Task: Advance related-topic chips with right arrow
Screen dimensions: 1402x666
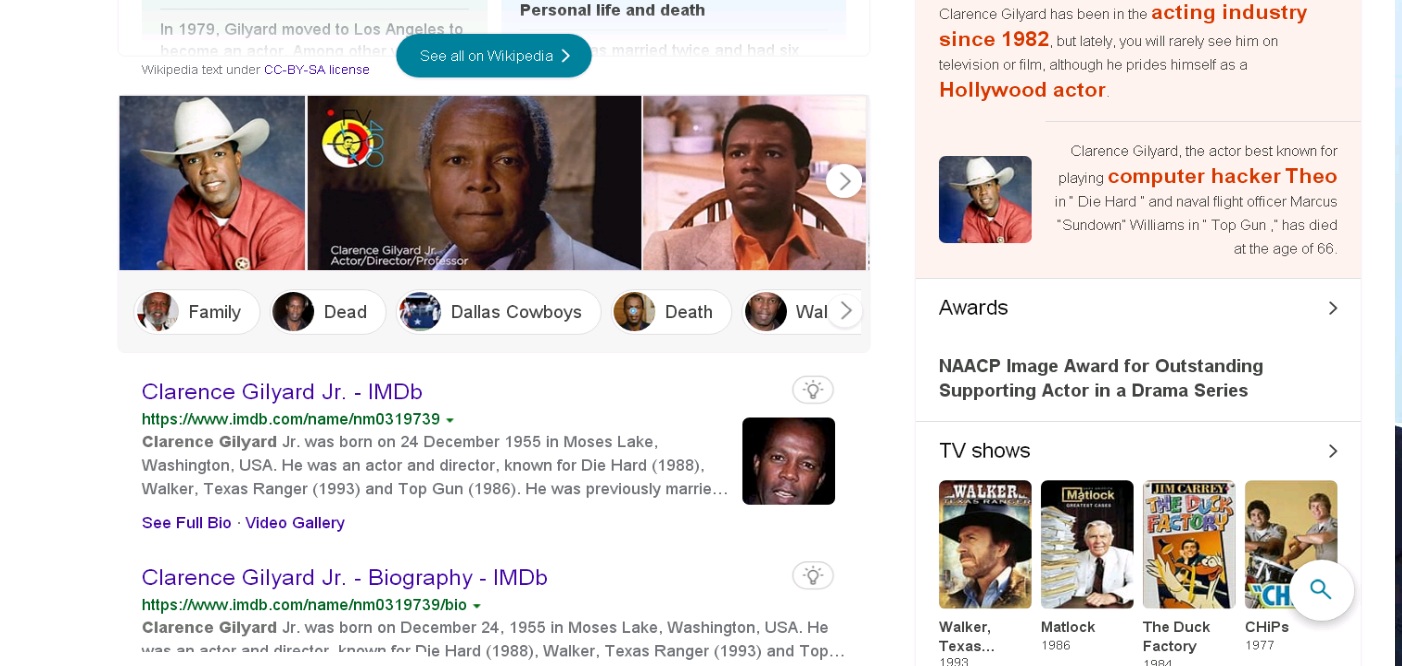Action: [845, 311]
